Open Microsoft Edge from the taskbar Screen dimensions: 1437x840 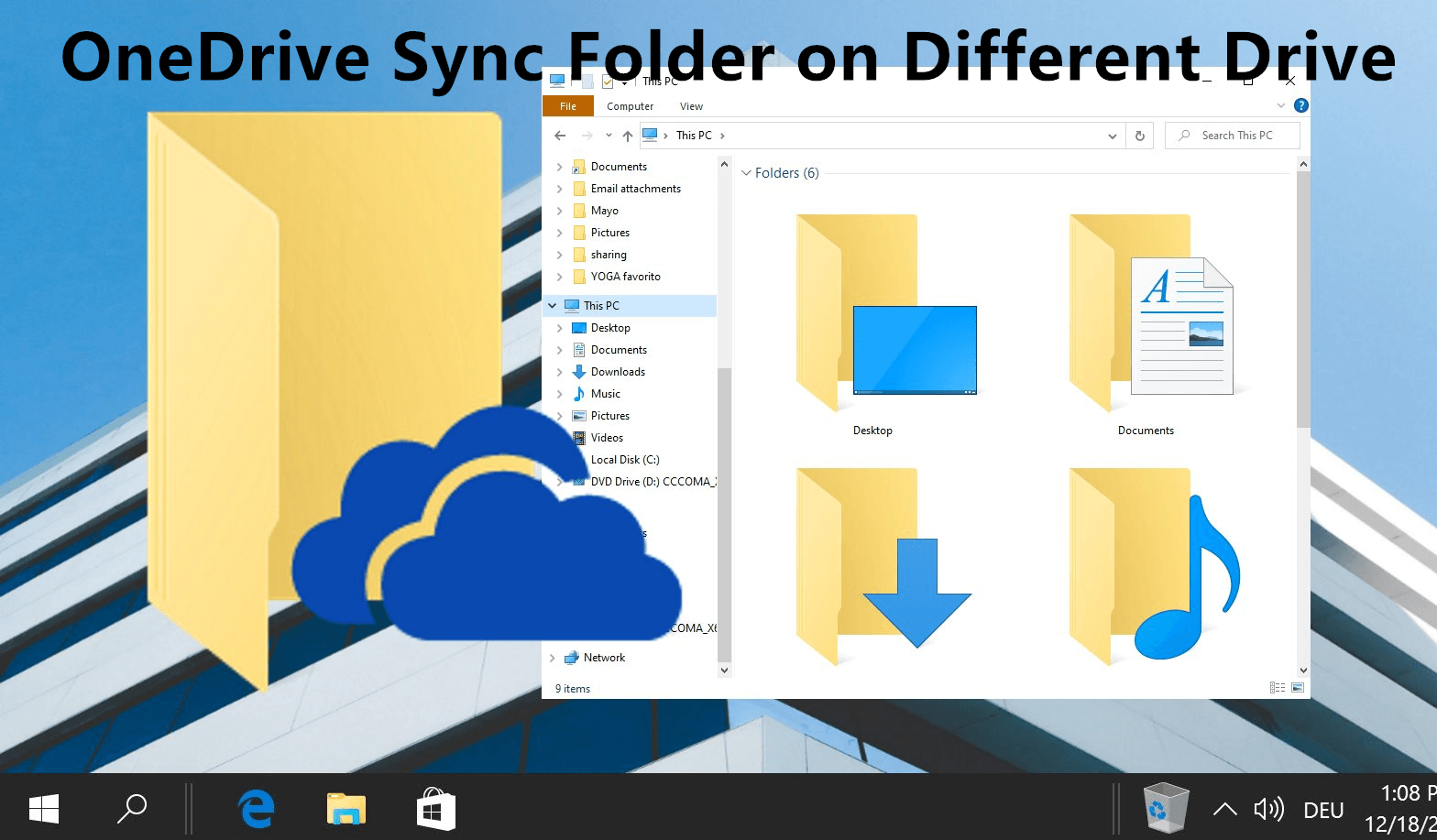[256, 809]
